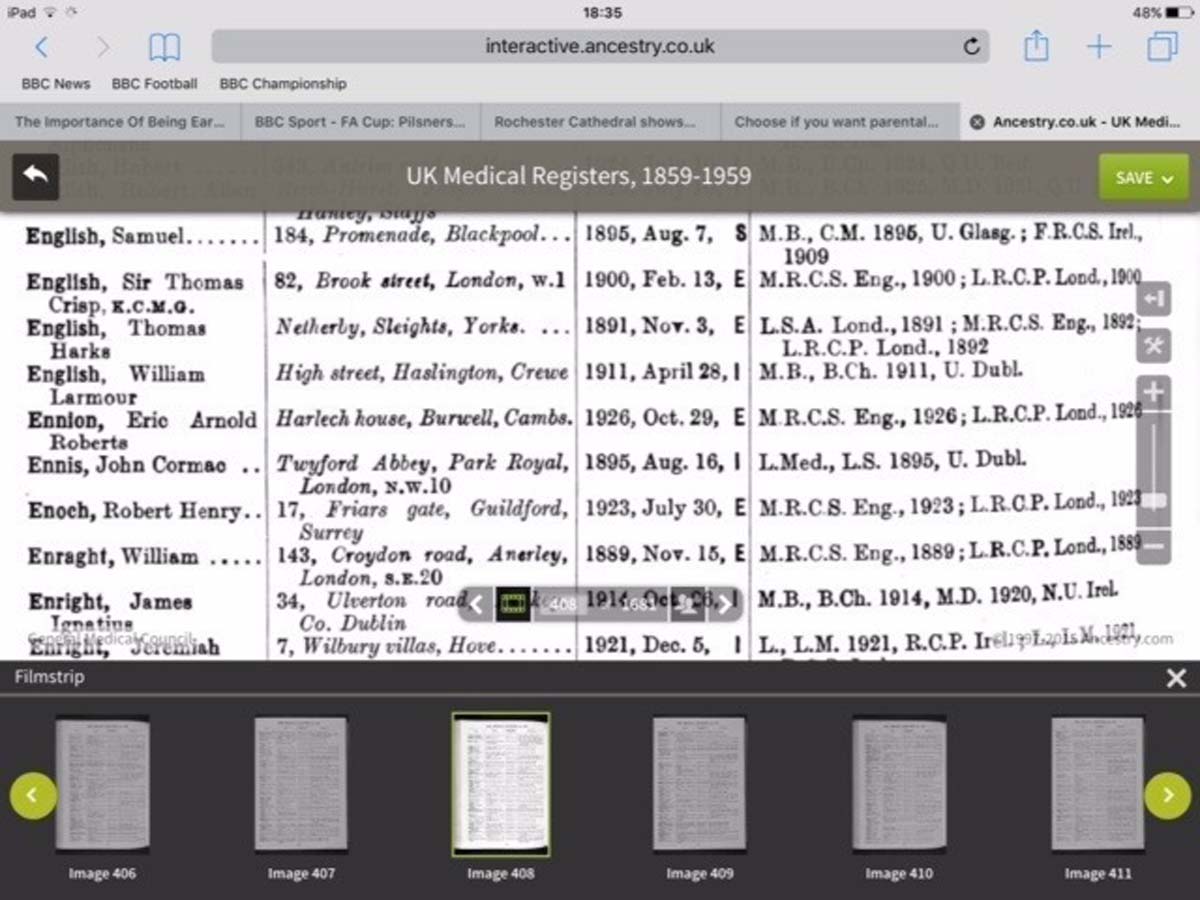Tap the name "Enoch, Robert Henry"
Image resolution: width=1200 pixels, height=900 pixels.
click(134, 511)
